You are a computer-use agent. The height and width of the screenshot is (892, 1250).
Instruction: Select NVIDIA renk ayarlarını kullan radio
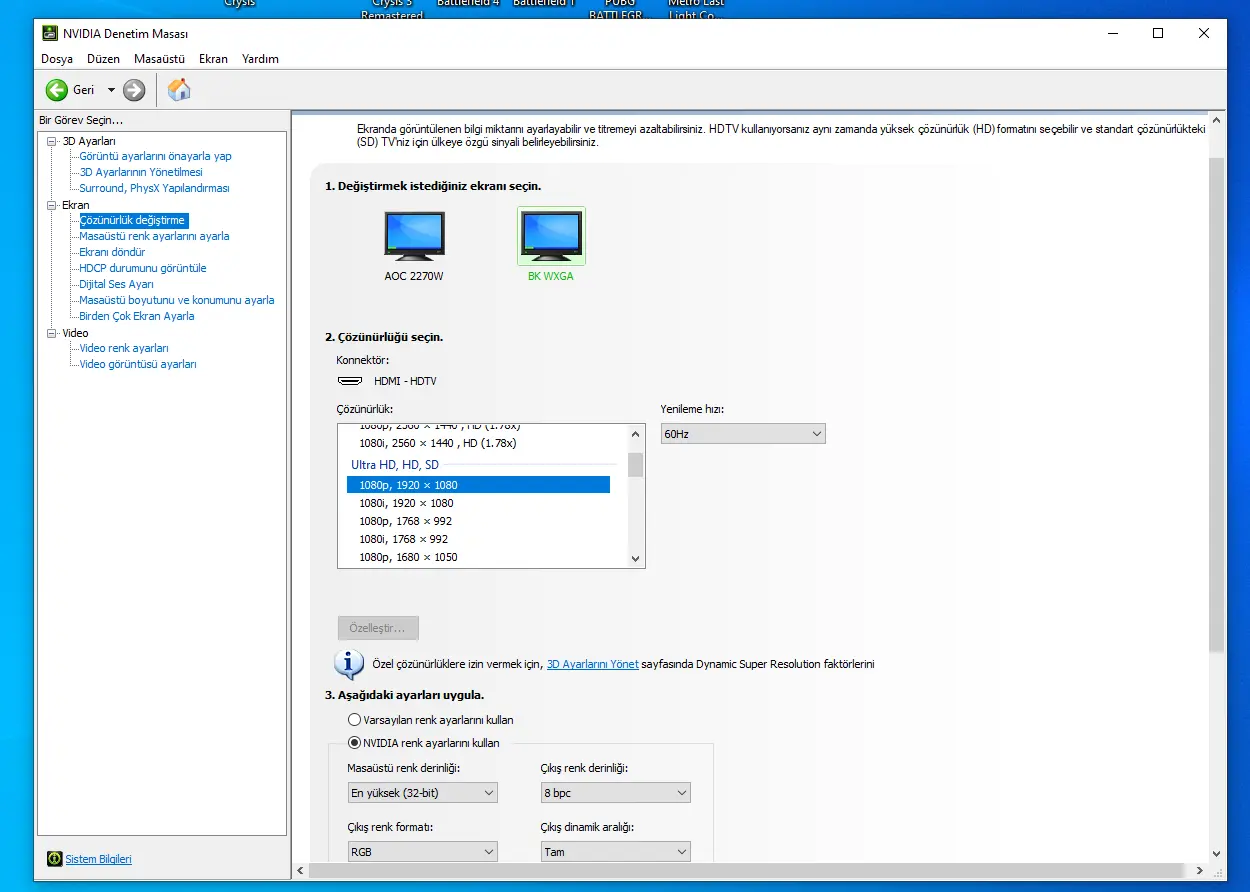[354, 743]
